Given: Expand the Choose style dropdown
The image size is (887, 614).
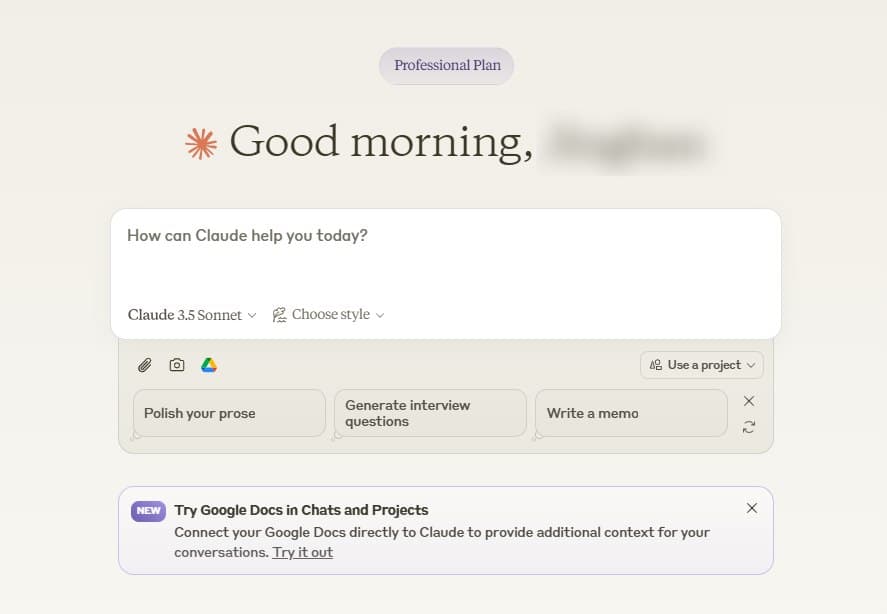Looking at the screenshot, I should [x=328, y=315].
